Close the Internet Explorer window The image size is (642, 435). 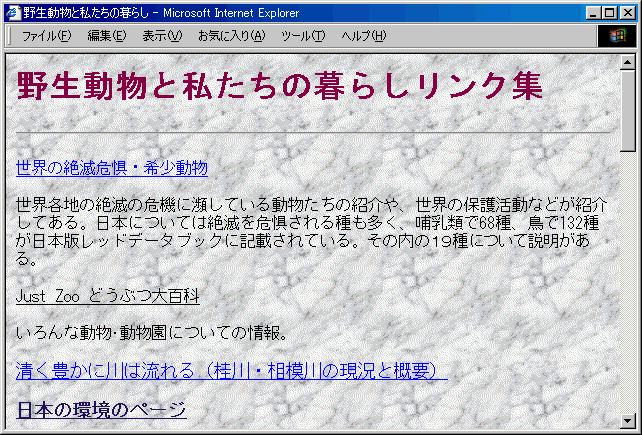tap(627, 13)
